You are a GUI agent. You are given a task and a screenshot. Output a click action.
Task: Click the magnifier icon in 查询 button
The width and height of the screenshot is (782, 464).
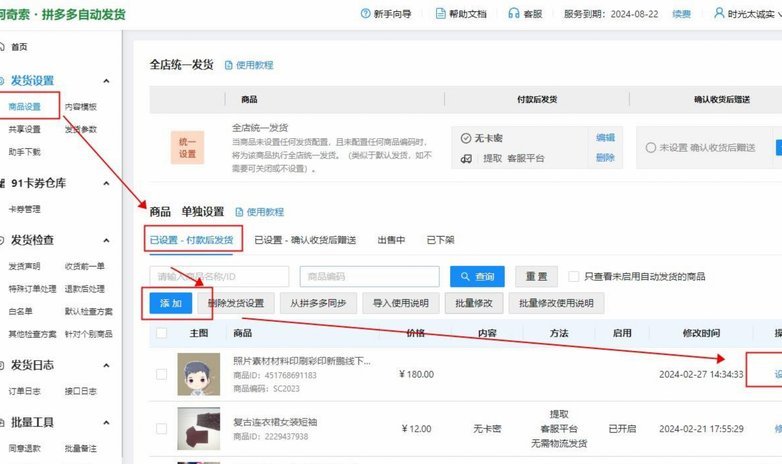tap(465, 276)
